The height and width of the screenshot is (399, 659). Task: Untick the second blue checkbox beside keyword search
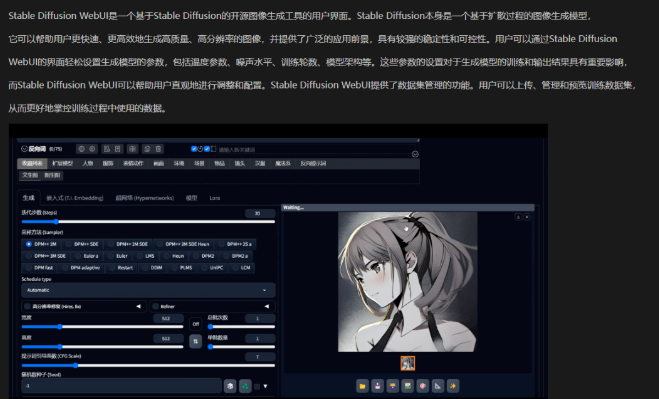207,149
